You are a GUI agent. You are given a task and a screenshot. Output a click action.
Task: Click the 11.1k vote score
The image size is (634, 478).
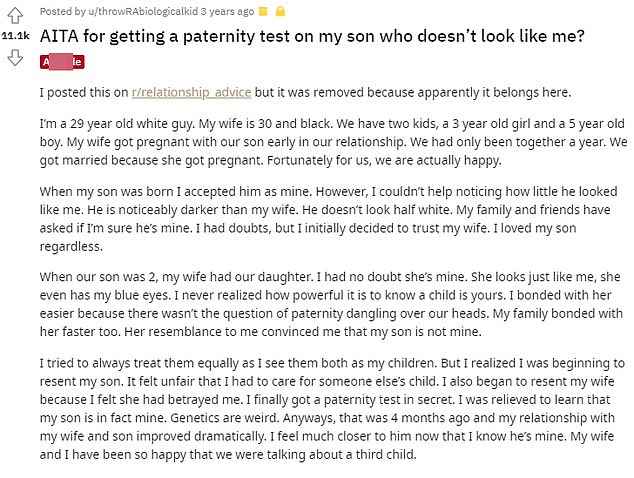[x=15, y=36]
